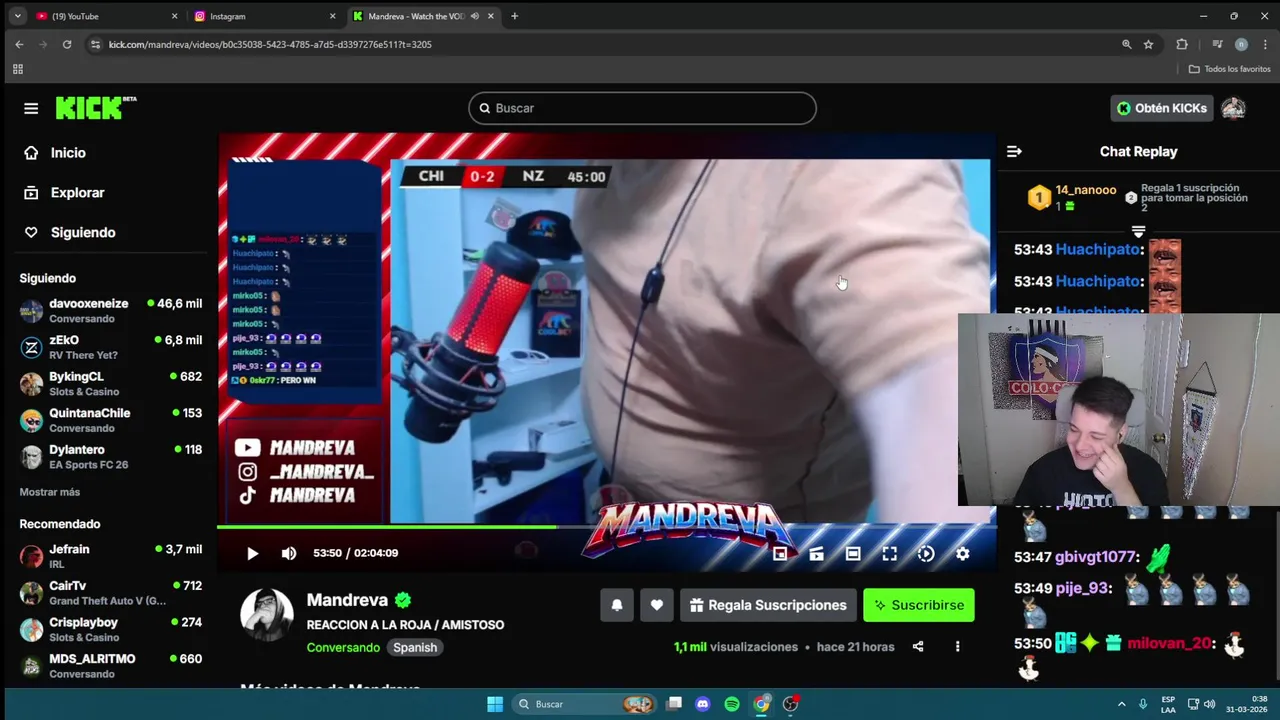Click milovan_20 username in chat

pyautogui.click(x=1169, y=644)
